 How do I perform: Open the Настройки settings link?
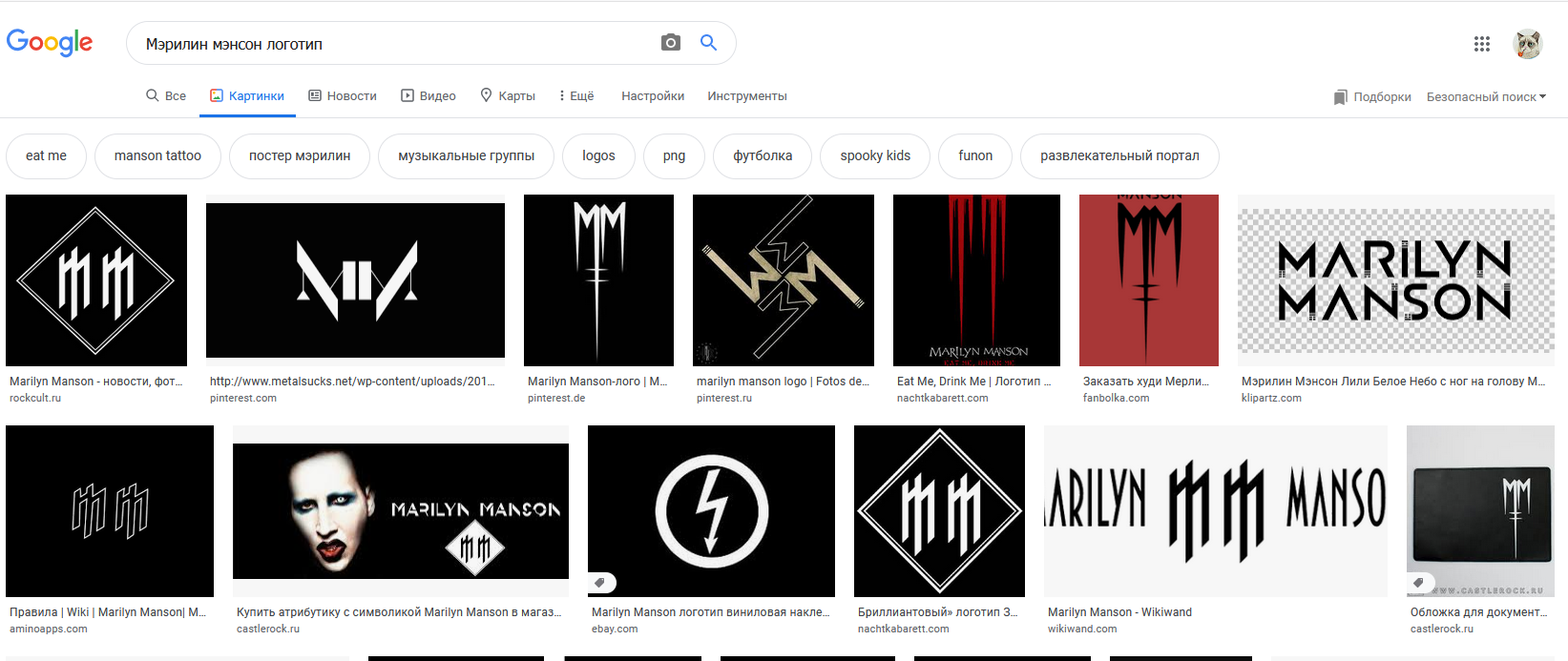click(x=653, y=96)
